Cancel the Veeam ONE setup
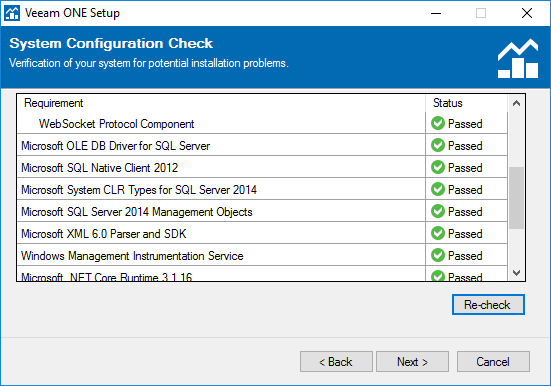The height and width of the screenshot is (386, 551). pos(493,361)
